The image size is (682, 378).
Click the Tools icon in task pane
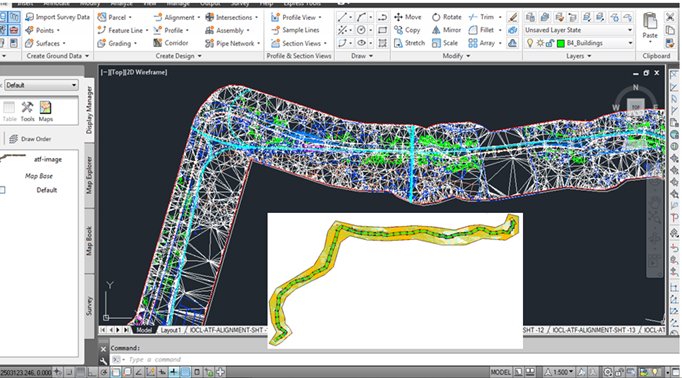(x=27, y=111)
